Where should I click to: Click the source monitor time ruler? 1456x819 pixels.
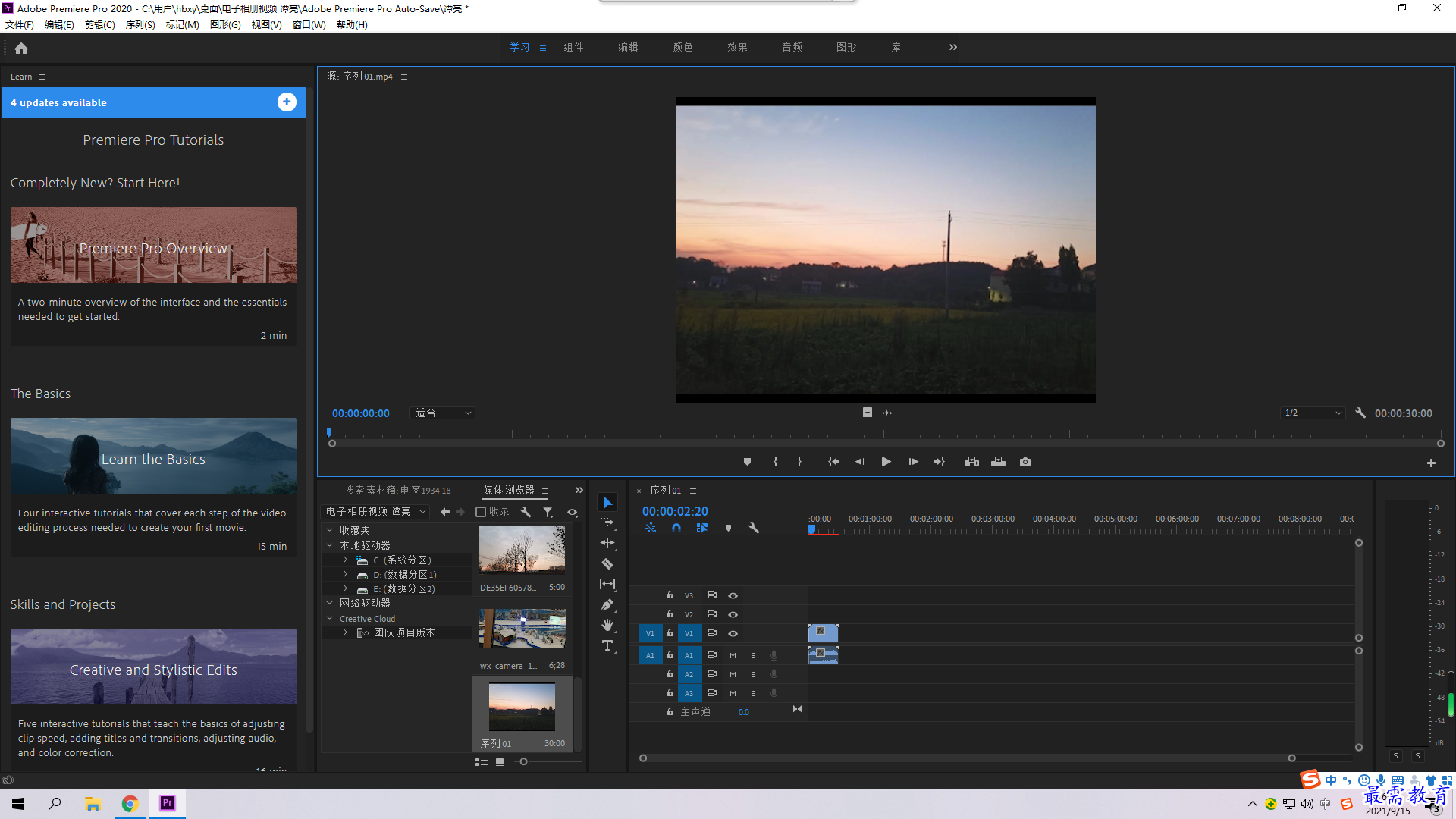coord(886,435)
